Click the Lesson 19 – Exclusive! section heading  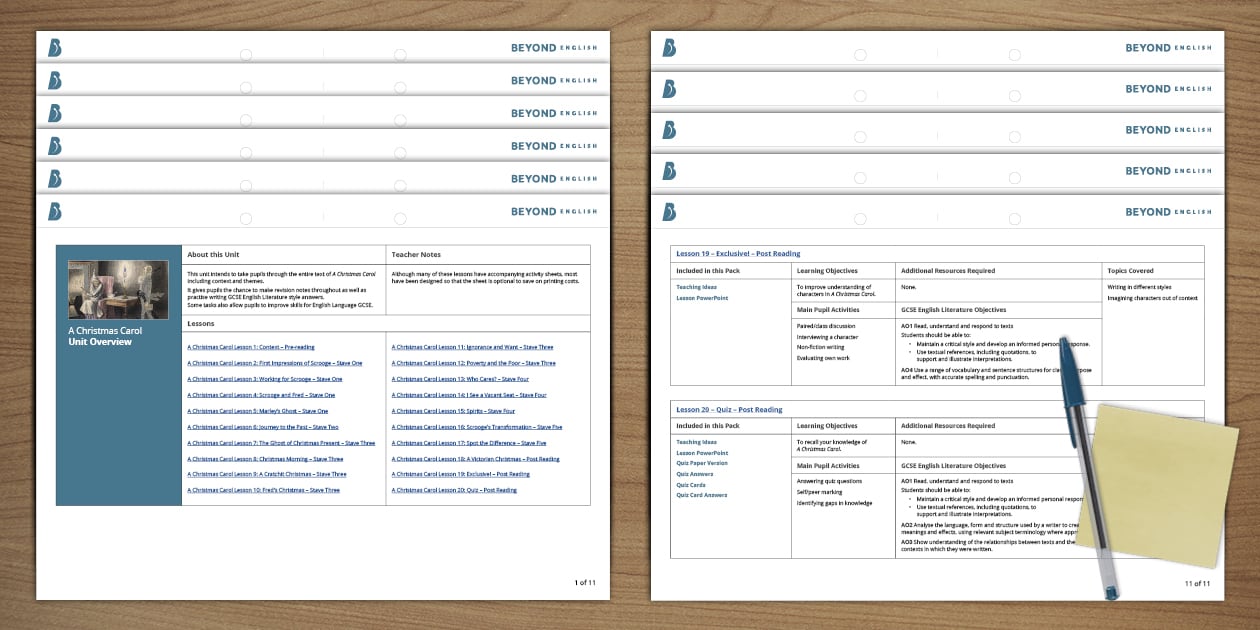click(x=738, y=254)
